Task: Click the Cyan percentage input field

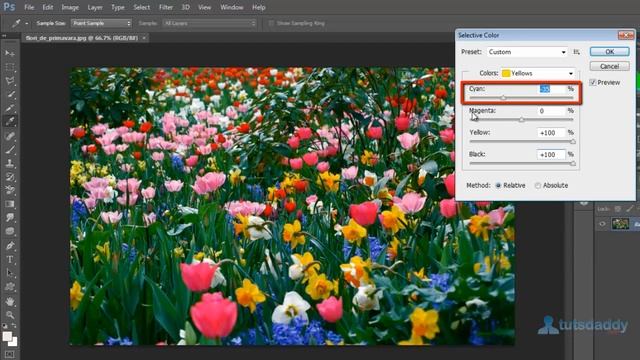Action: point(551,89)
